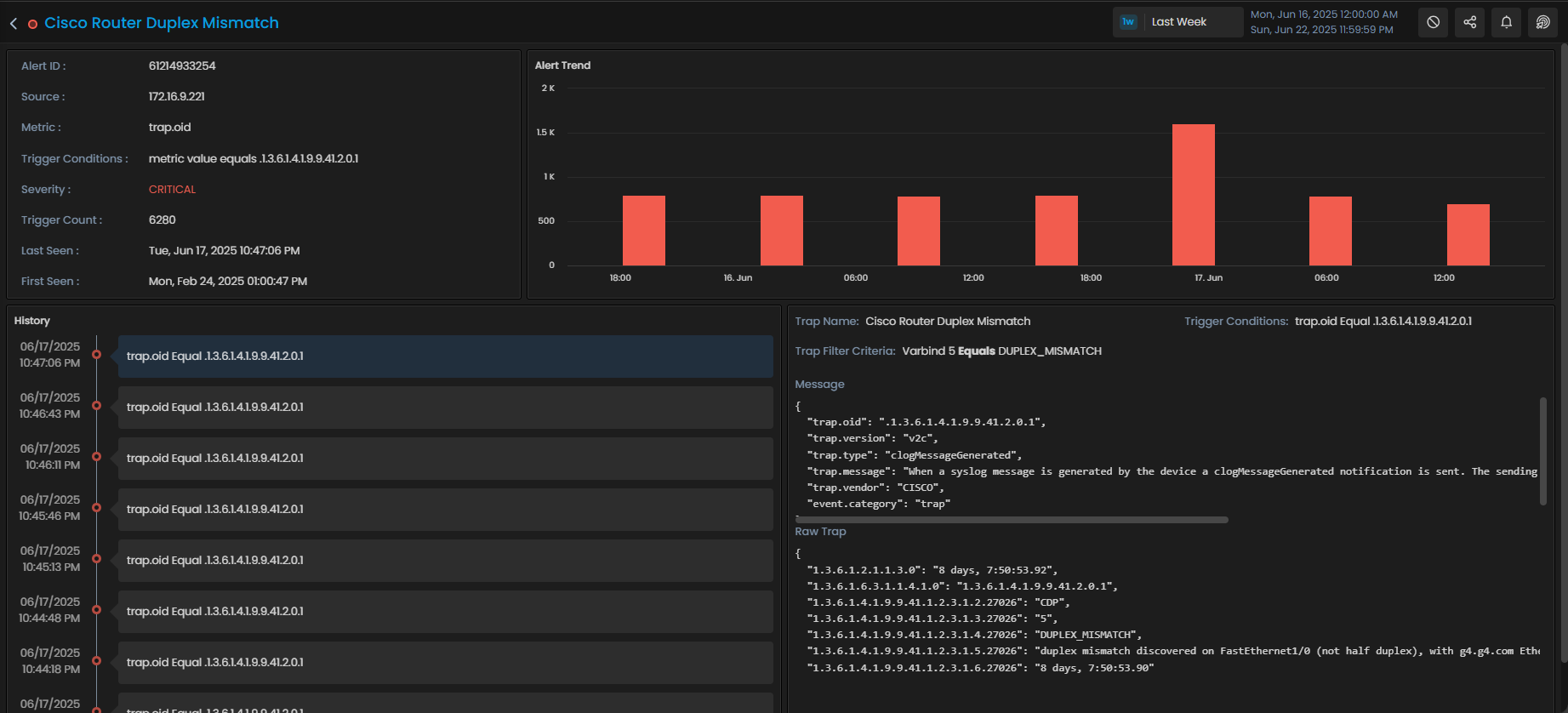Click the timeline dot for 10:46:43 PM

97,406
